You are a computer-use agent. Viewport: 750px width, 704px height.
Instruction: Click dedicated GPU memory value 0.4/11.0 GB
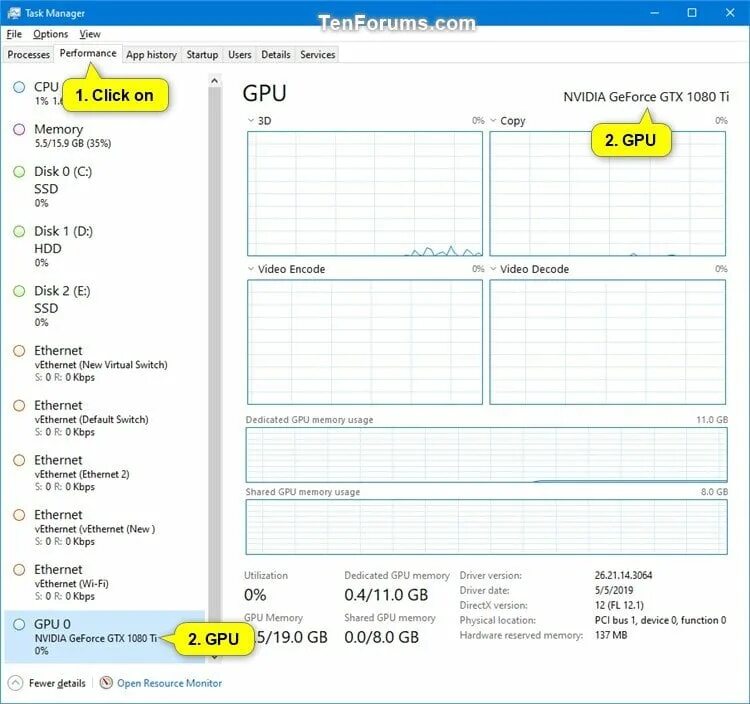386,594
